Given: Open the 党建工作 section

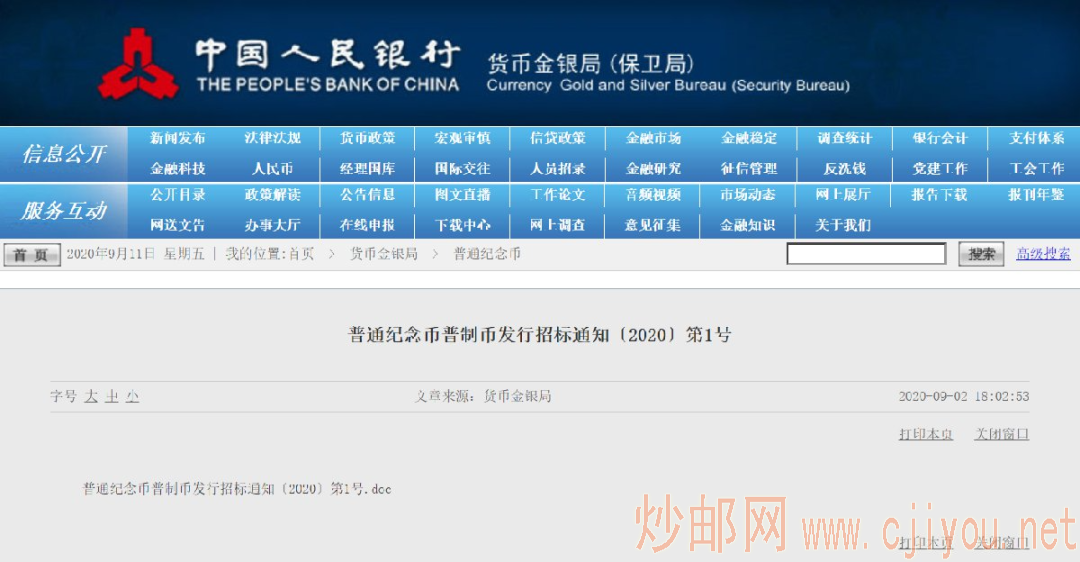Looking at the screenshot, I should pyautogui.click(x=940, y=169).
